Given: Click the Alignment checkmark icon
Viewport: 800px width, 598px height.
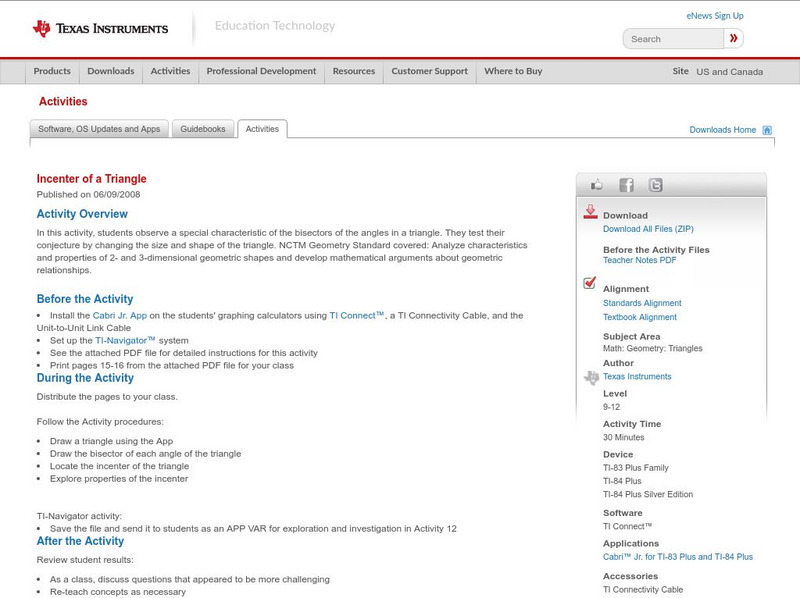Looking at the screenshot, I should 589,282.
